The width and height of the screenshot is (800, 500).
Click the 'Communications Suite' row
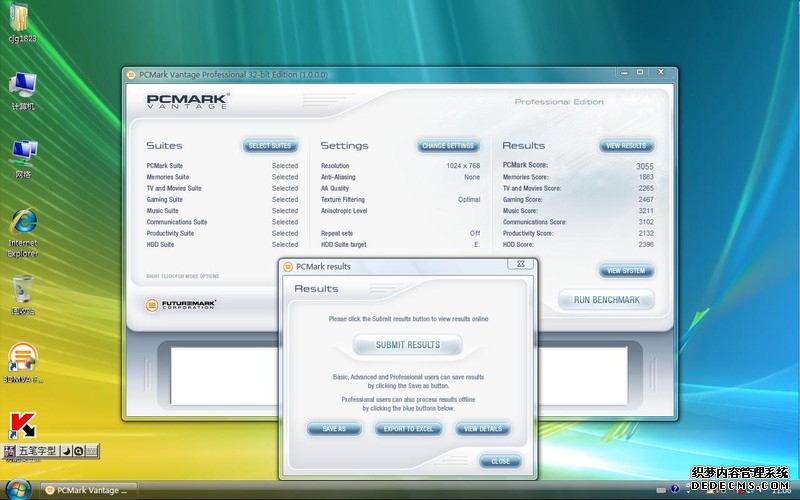click(x=222, y=222)
